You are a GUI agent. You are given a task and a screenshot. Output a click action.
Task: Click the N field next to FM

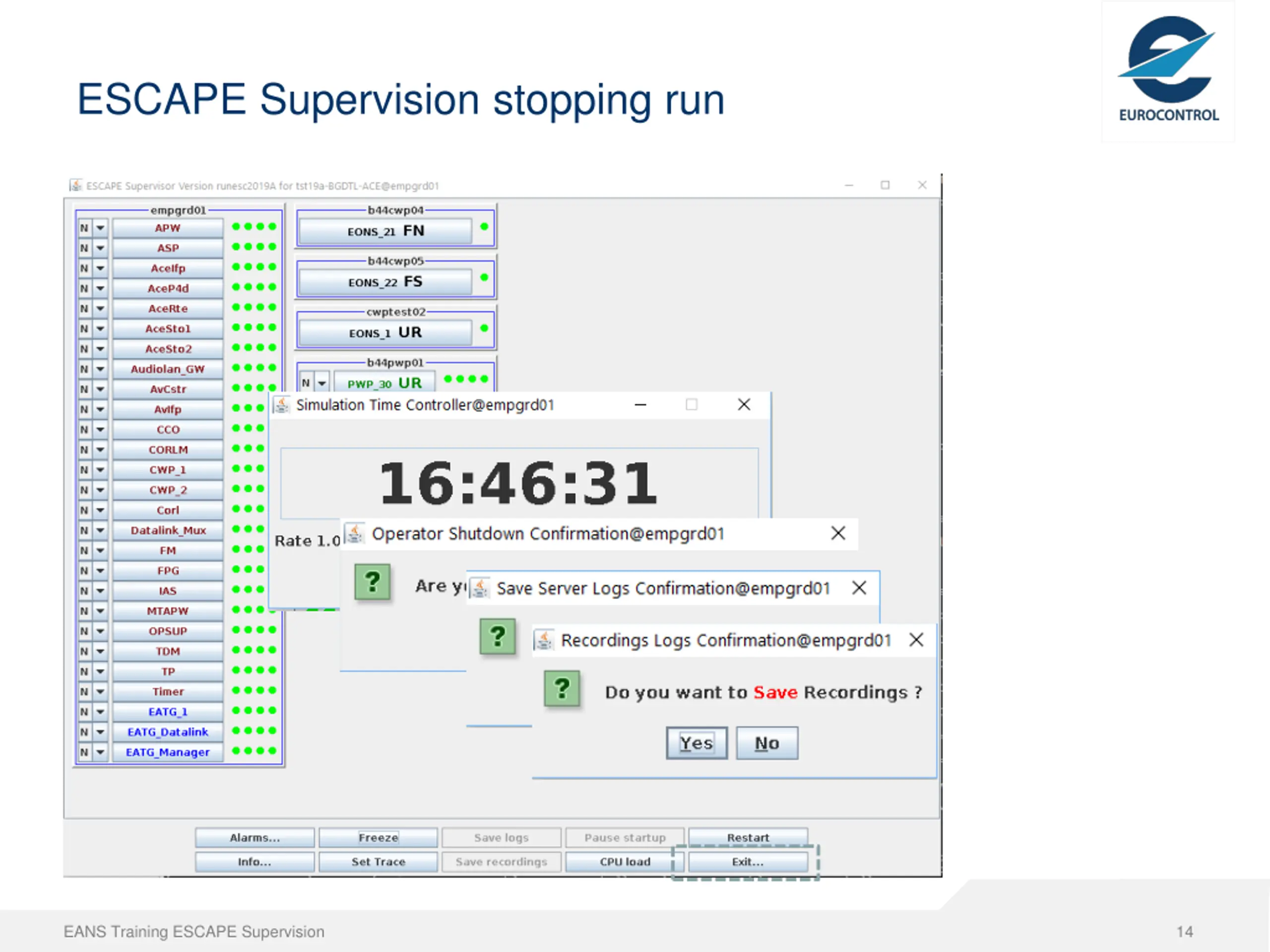tap(84, 550)
